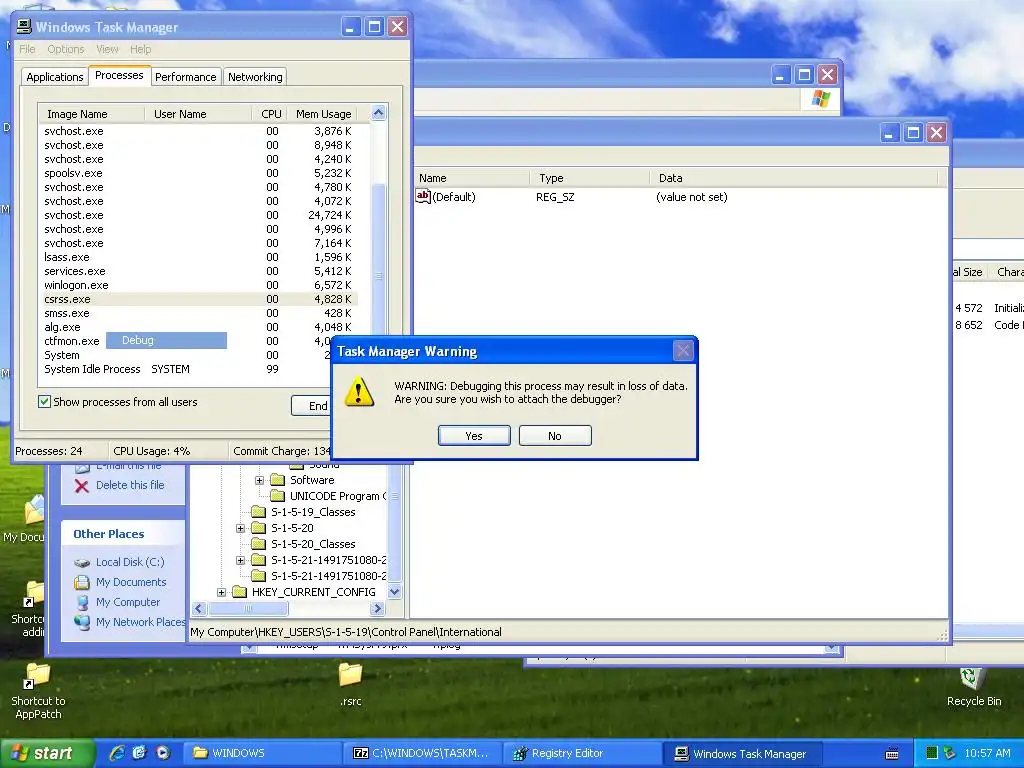
Task: Open My Computer in Other Places
Action: point(127,602)
